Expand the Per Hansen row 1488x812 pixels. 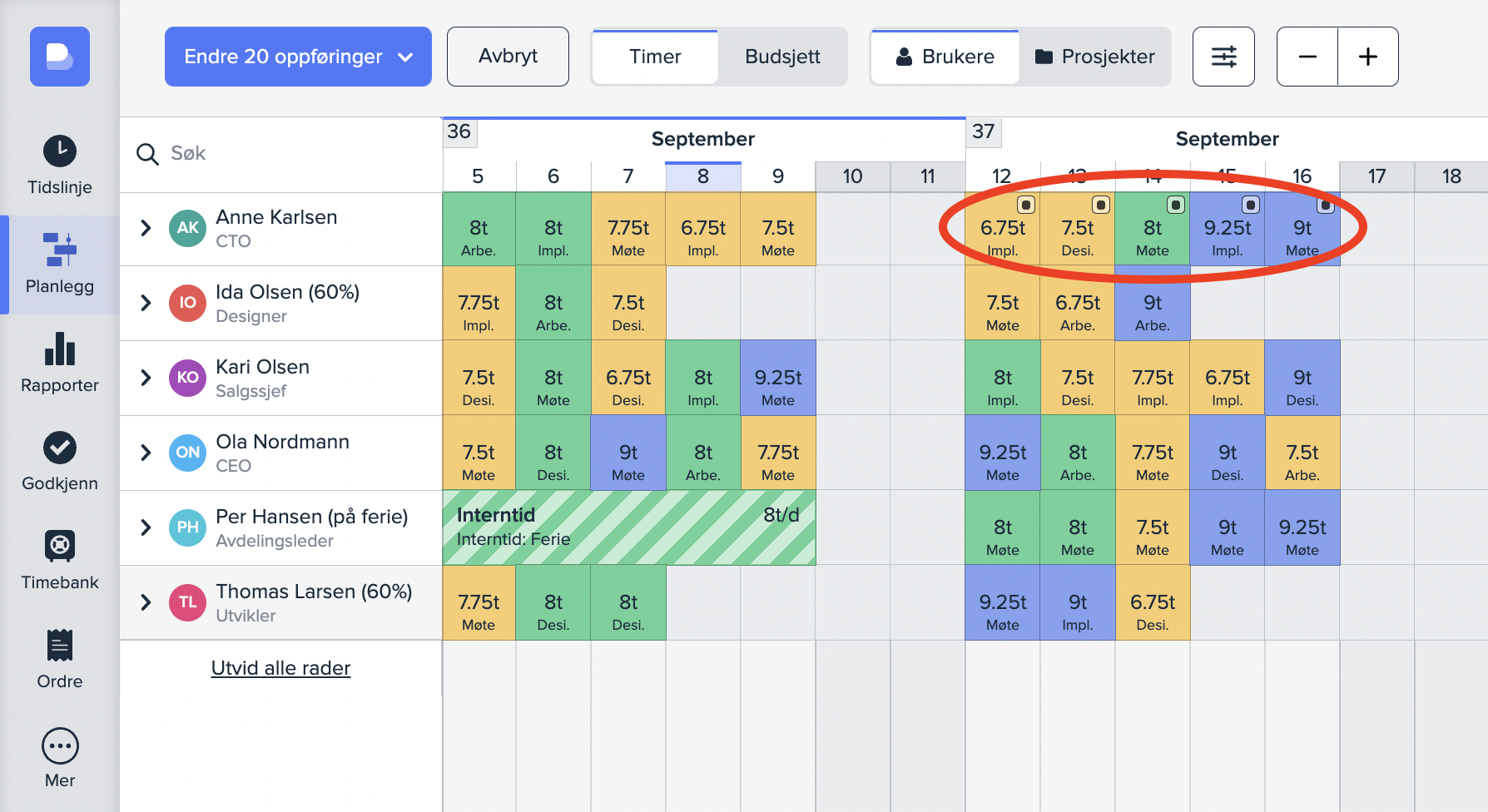(x=146, y=527)
